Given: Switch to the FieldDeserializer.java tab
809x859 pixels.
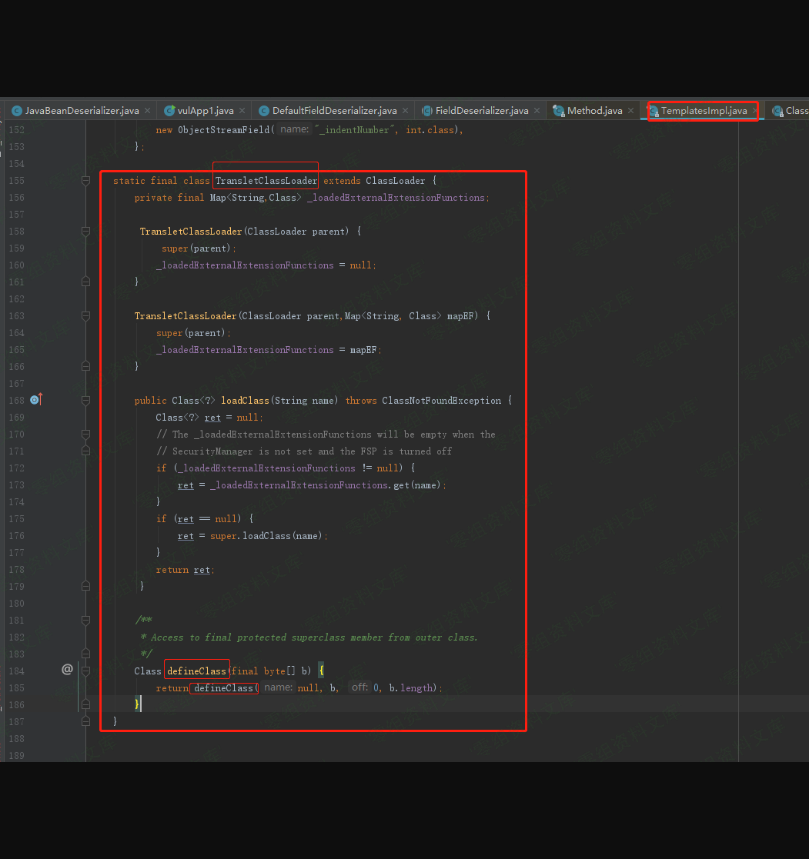Looking at the screenshot, I should click(x=481, y=111).
